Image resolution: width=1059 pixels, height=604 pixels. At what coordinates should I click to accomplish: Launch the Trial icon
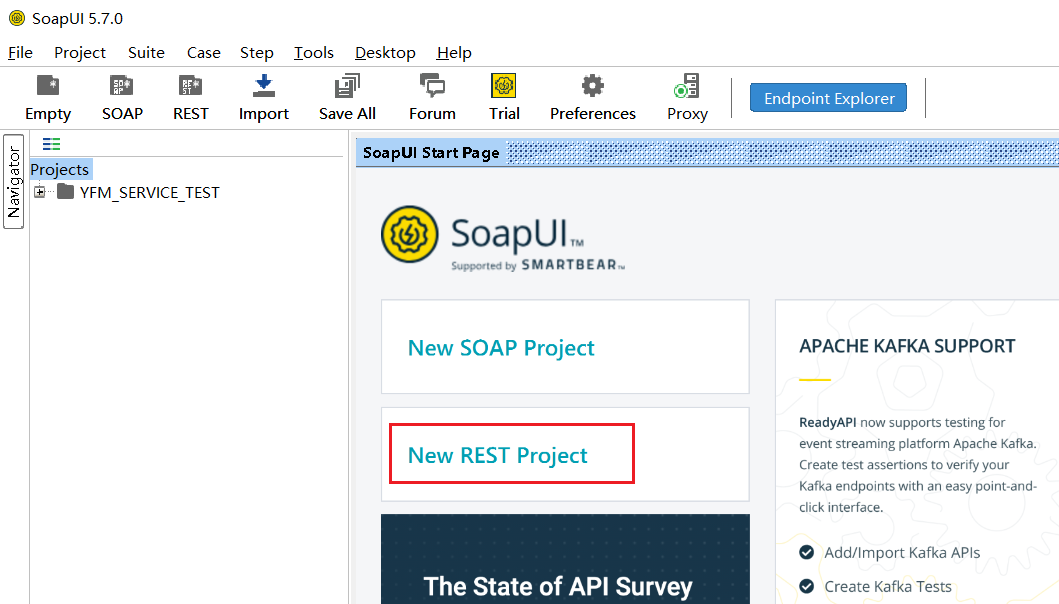coord(503,95)
